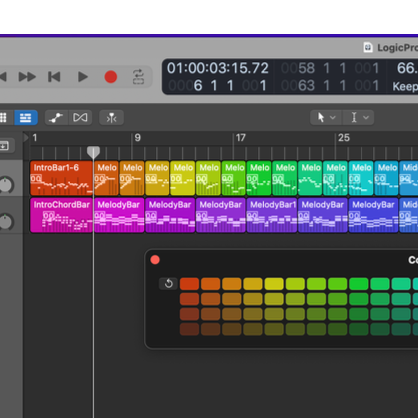The height and width of the screenshot is (418, 418).
Task: Adjust the second track volume knob
Action: pyautogui.click(x=6, y=222)
